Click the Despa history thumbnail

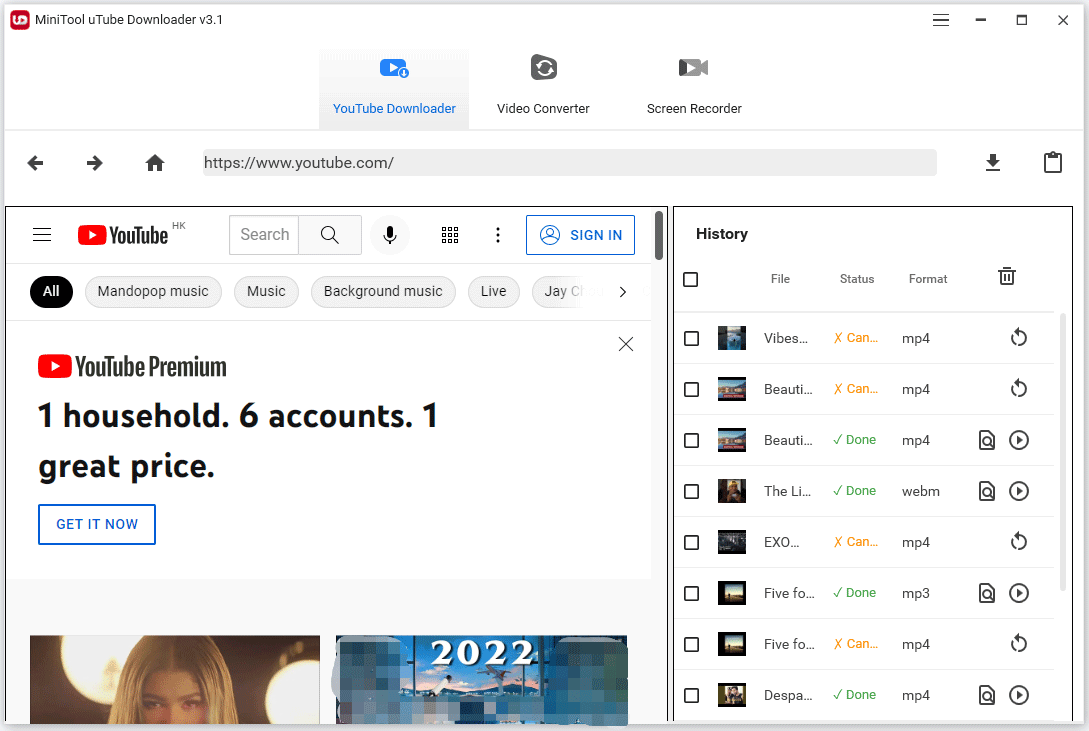tap(731, 695)
